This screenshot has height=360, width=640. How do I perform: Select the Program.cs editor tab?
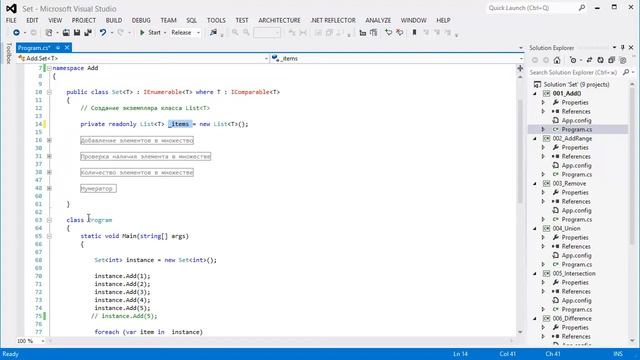coord(34,48)
